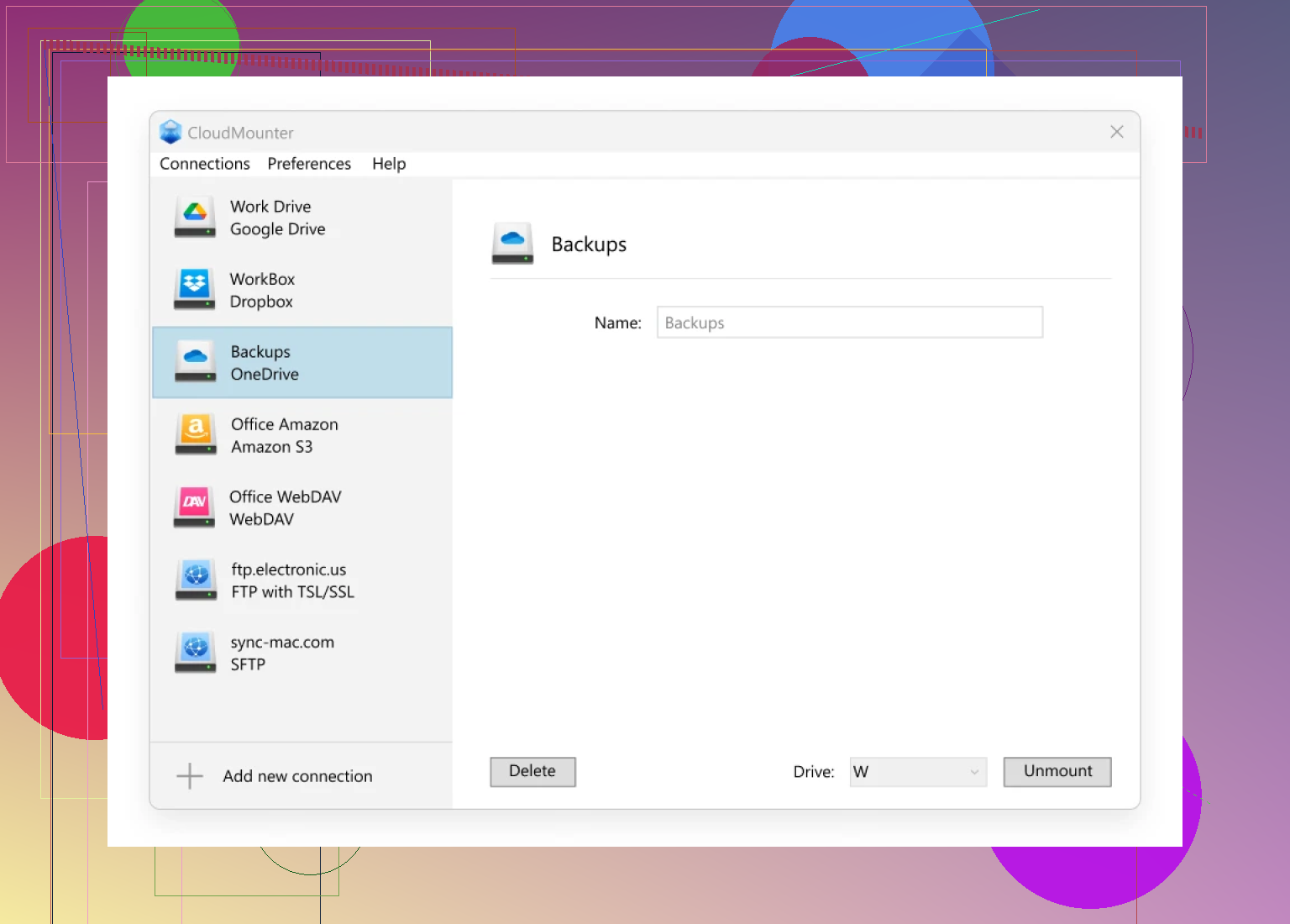Screen dimensions: 1290x924
Task: Close the CloudMounter window
Action: point(1117,132)
